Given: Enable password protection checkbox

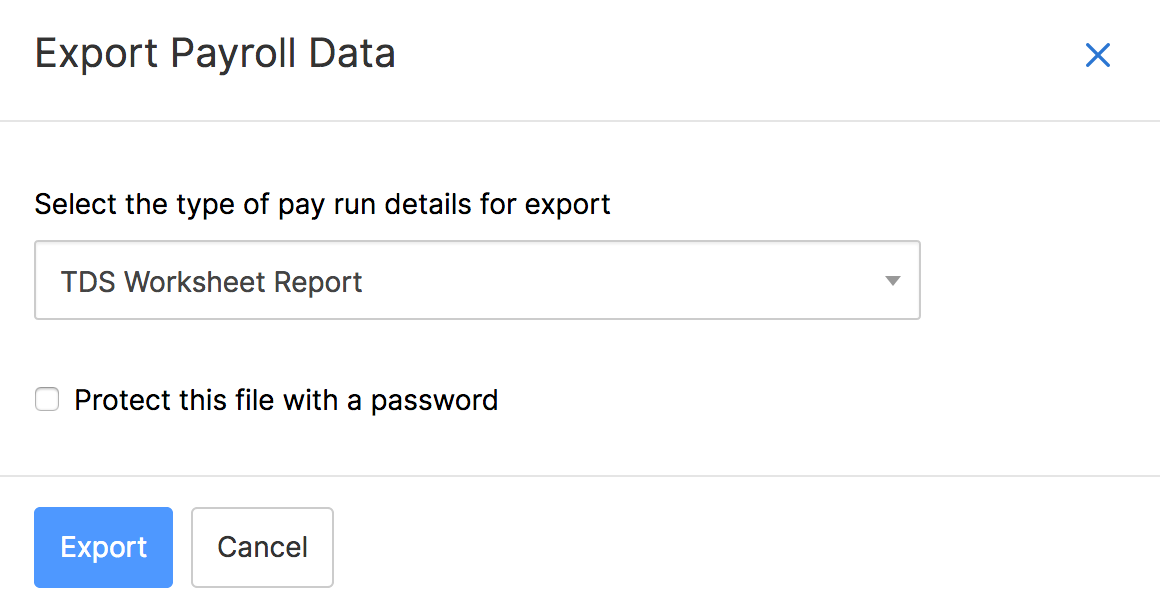Looking at the screenshot, I should [47, 401].
